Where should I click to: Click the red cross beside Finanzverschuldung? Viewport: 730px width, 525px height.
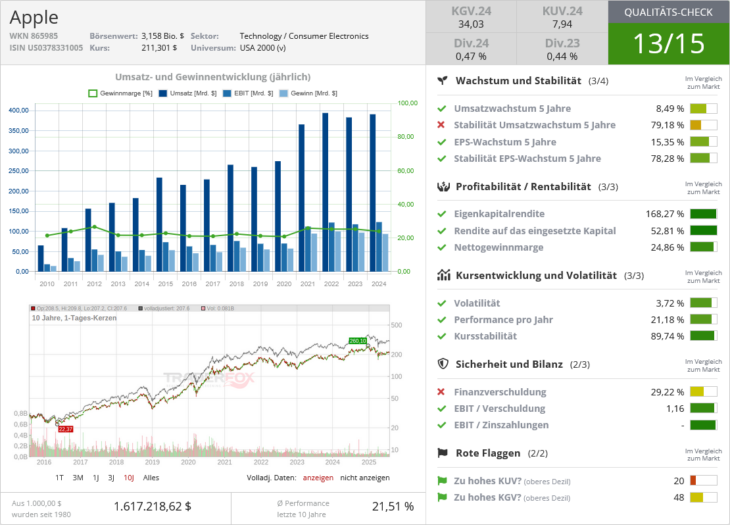[441, 392]
